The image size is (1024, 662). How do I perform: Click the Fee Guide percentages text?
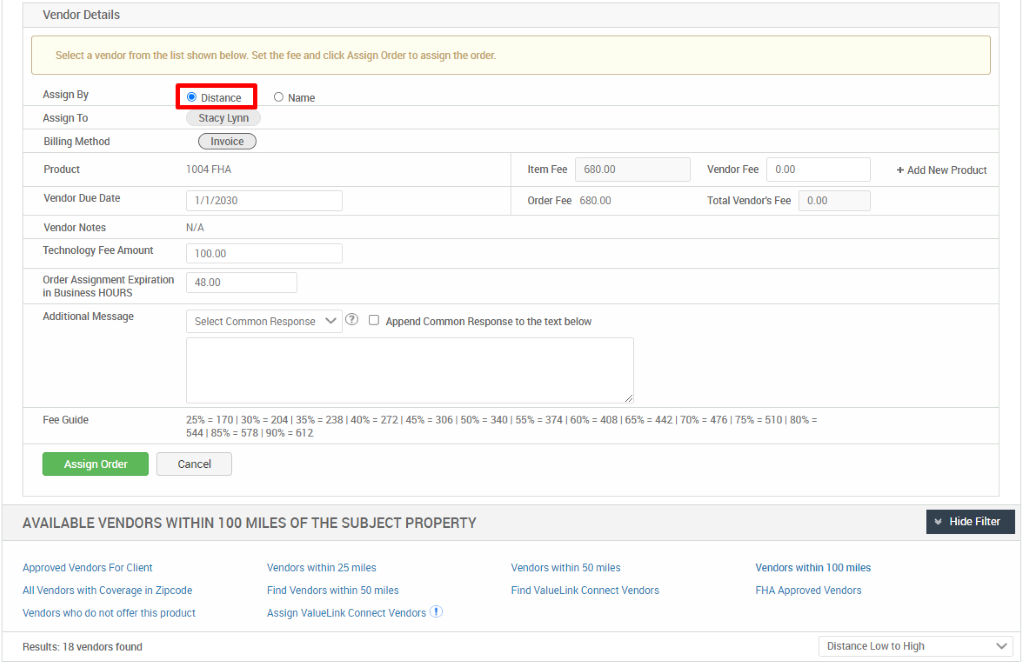[502, 426]
